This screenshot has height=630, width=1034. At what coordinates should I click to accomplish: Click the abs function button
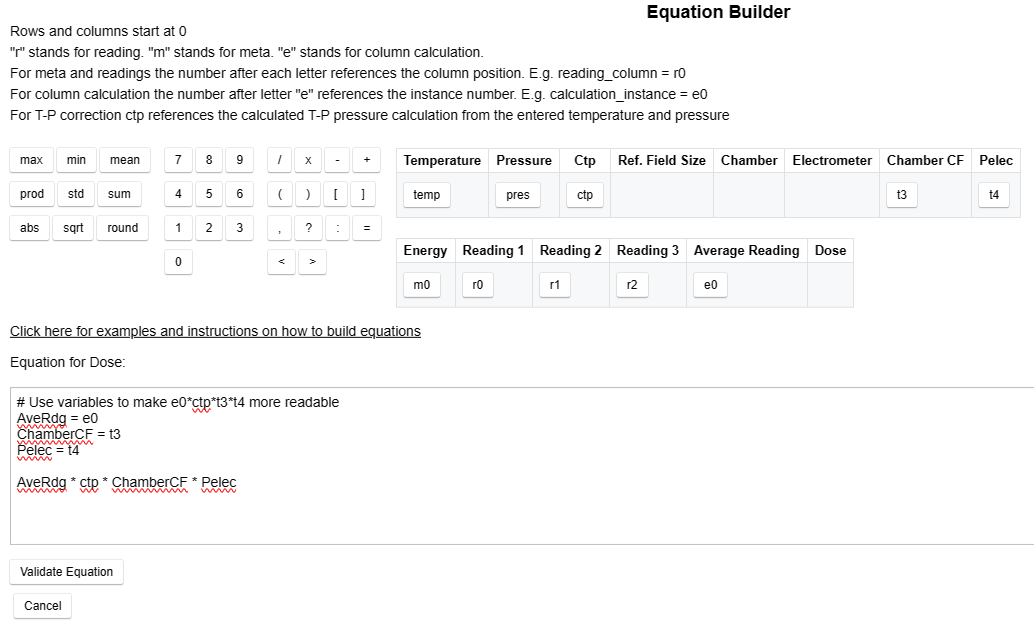(x=28, y=227)
